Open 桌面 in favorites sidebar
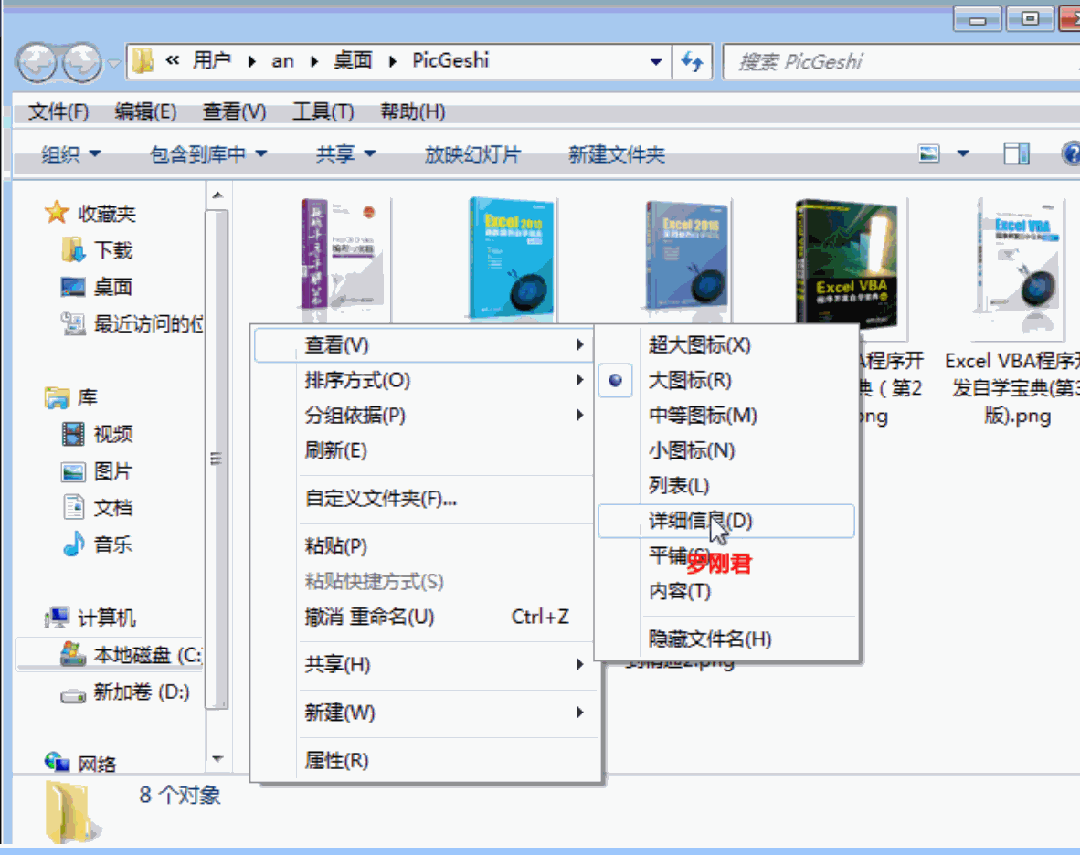This screenshot has height=855, width=1080. pyautogui.click(x=96, y=287)
